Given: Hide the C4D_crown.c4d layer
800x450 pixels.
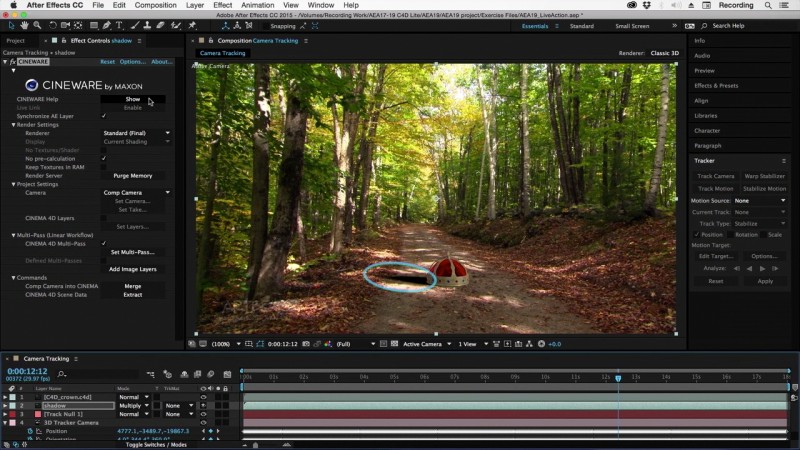Looking at the screenshot, I should tap(203, 397).
